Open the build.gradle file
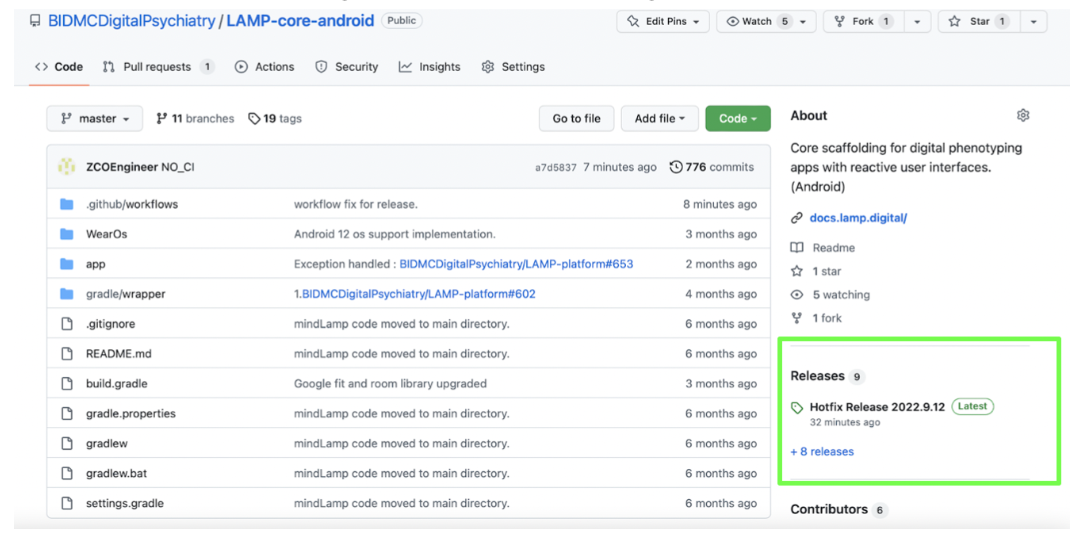The image size is (1072, 534). pyautogui.click(x=117, y=384)
